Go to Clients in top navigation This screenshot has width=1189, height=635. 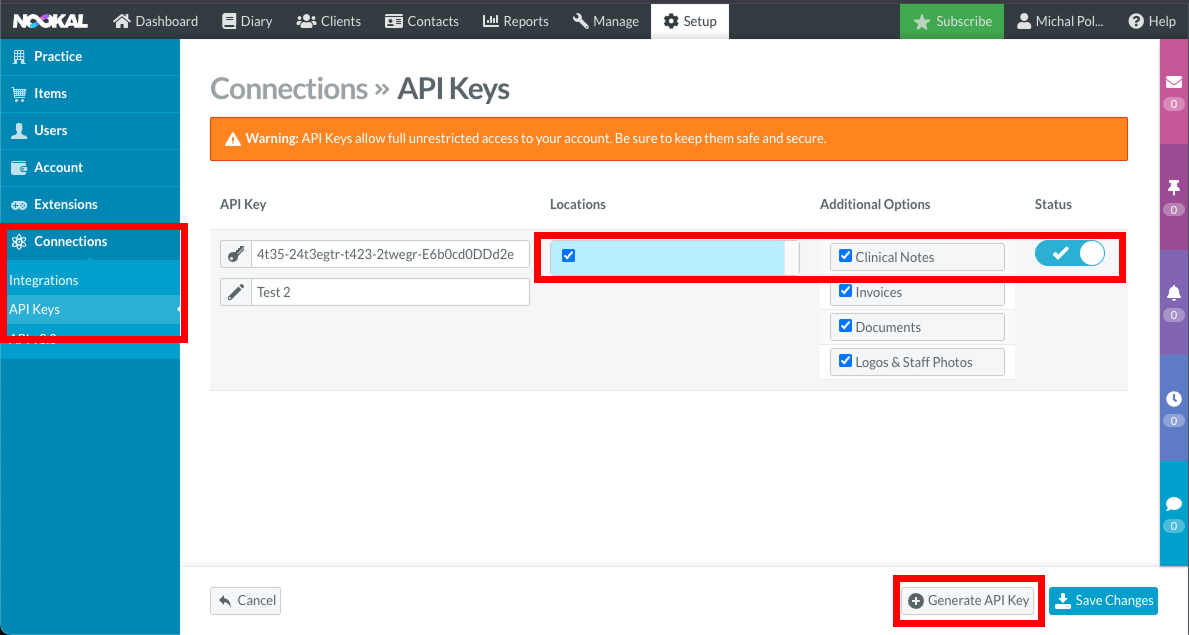(328, 21)
